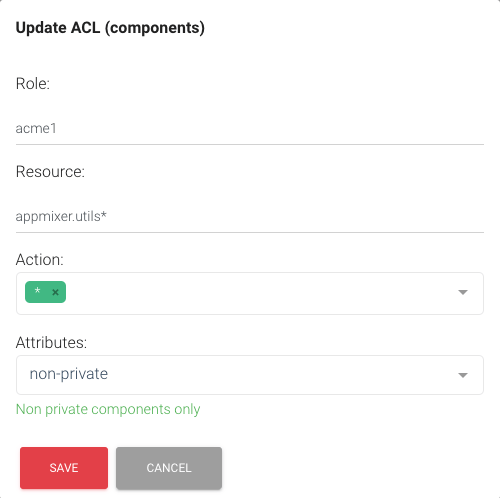Expand the Action dropdown arrow
Image resolution: width=500 pixels, height=498 pixels.
click(x=463, y=292)
